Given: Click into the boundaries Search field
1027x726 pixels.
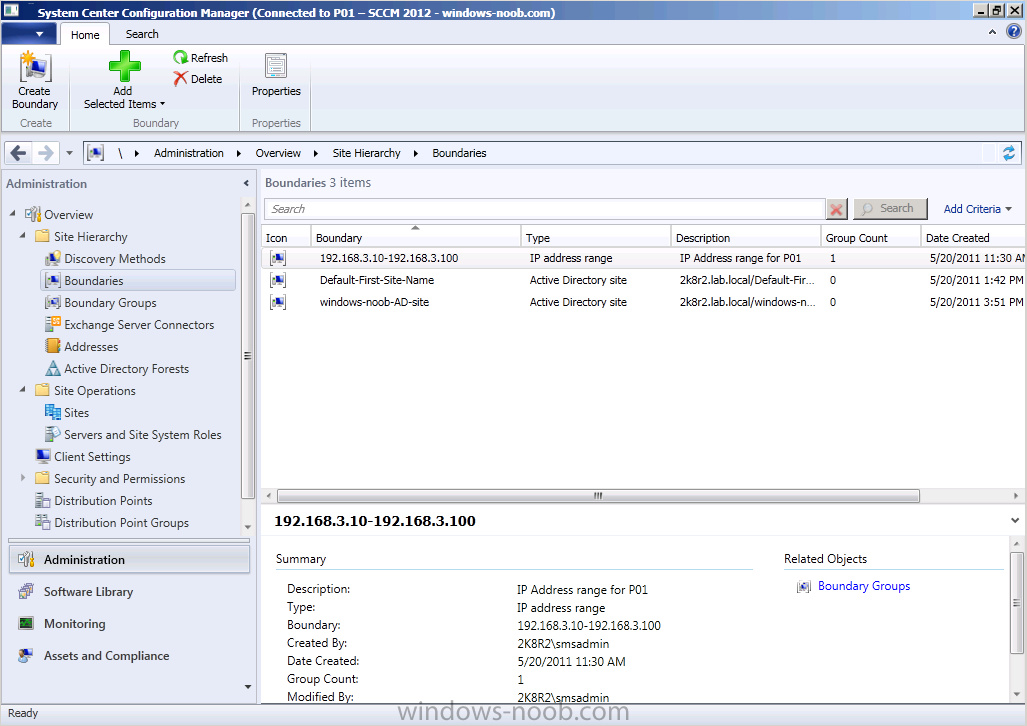Looking at the screenshot, I should tap(544, 209).
